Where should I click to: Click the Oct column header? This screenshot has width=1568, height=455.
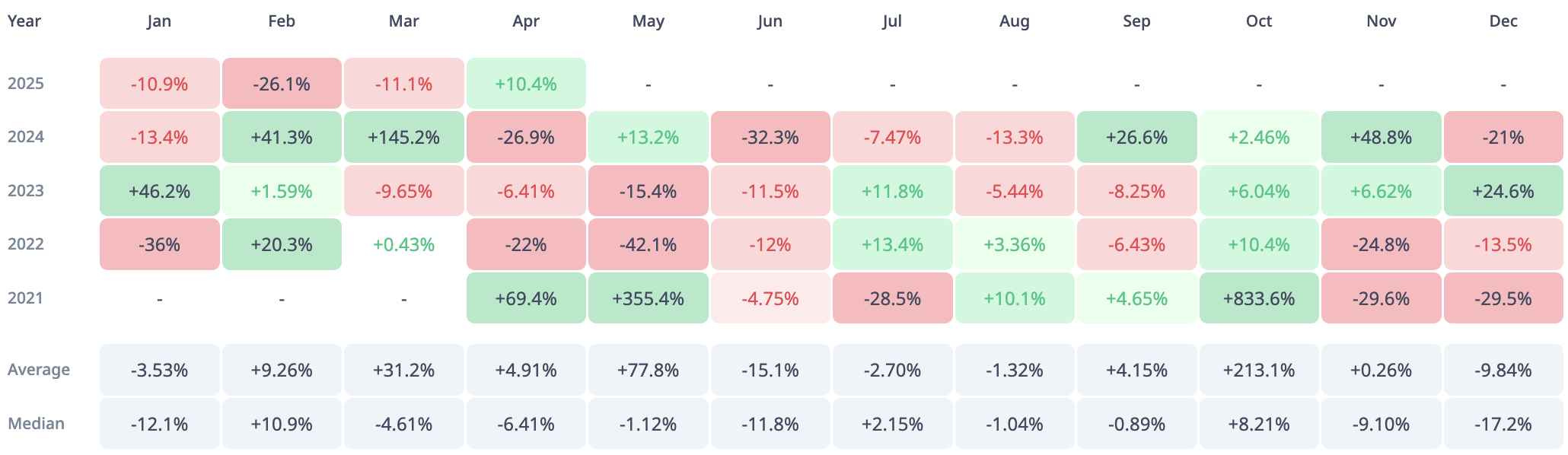coord(1259,21)
